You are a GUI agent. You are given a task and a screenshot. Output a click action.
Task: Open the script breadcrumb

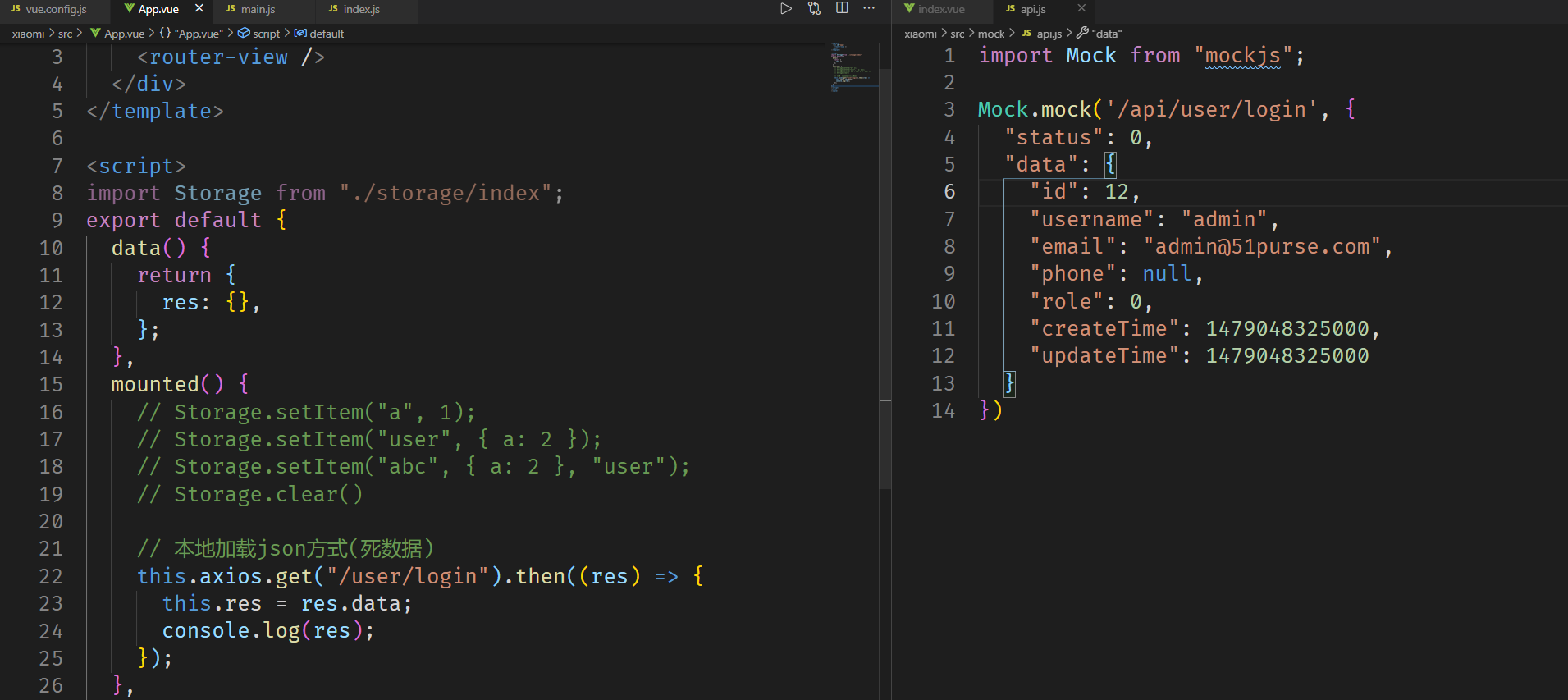[x=258, y=34]
